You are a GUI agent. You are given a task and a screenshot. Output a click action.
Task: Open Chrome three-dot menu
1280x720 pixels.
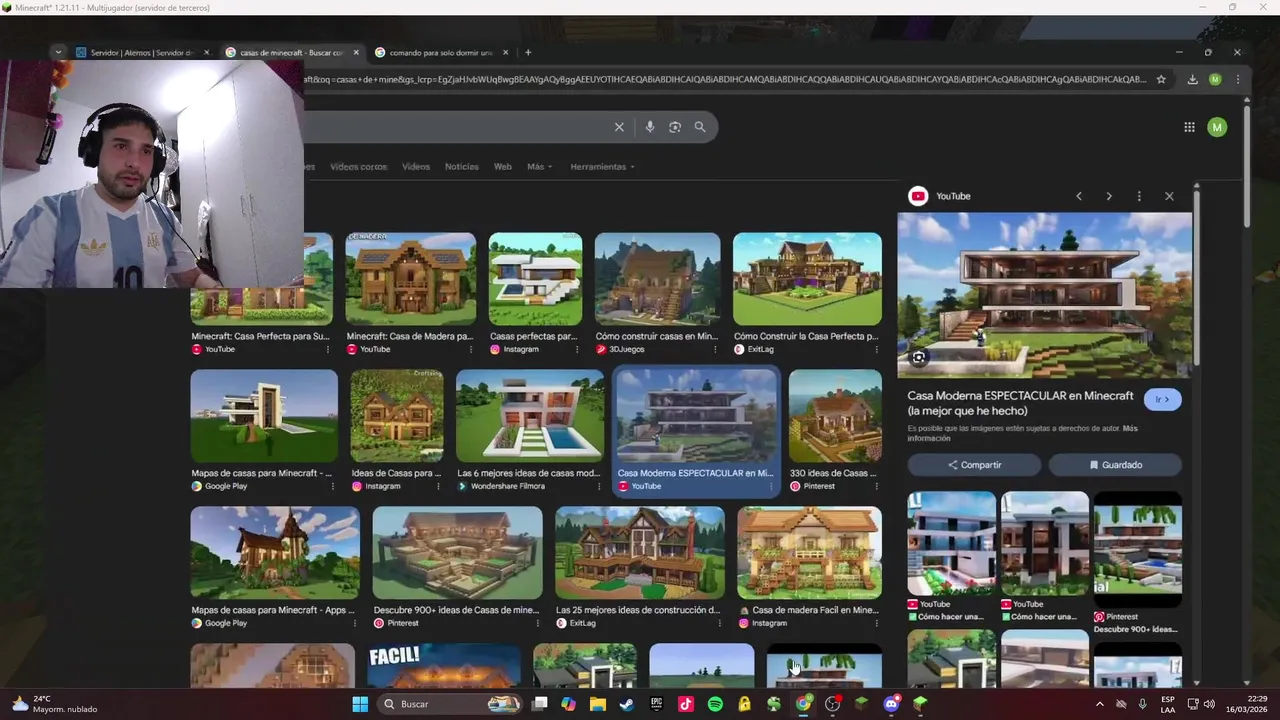(1238, 79)
